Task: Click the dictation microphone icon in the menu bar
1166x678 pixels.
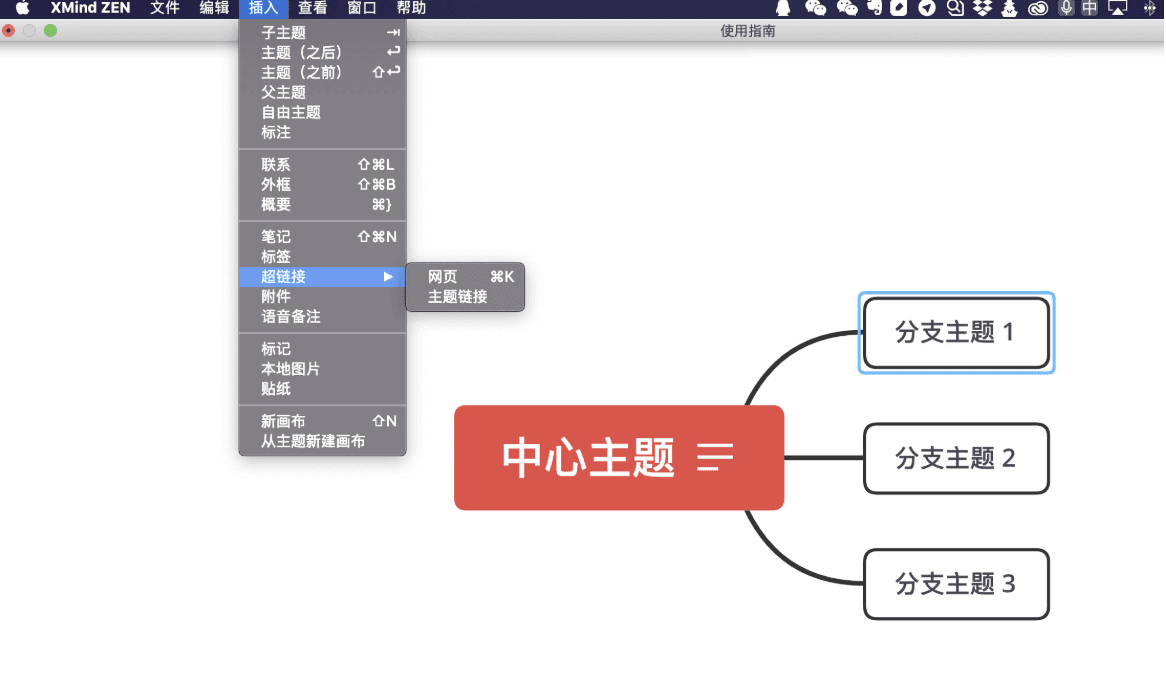Action: pyautogui.click(x=1066, y=8)
